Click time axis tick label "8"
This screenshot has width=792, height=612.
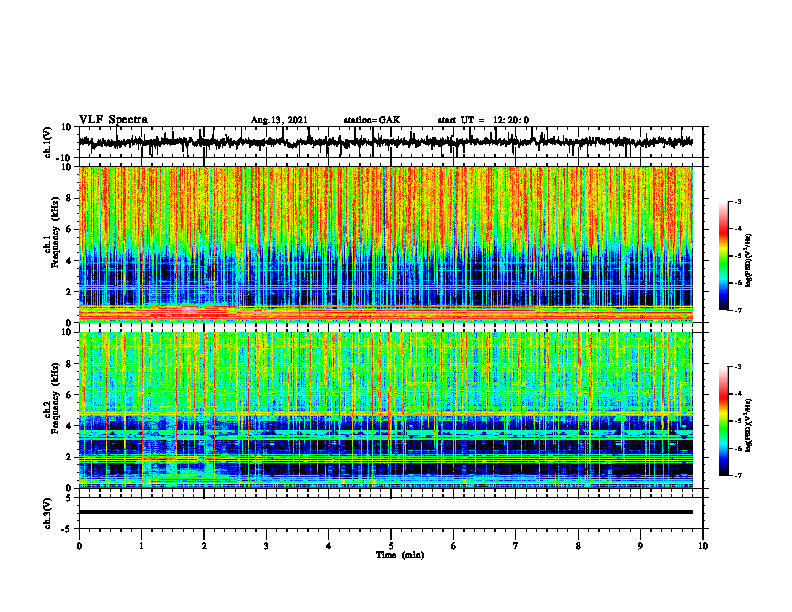(578, 546)
